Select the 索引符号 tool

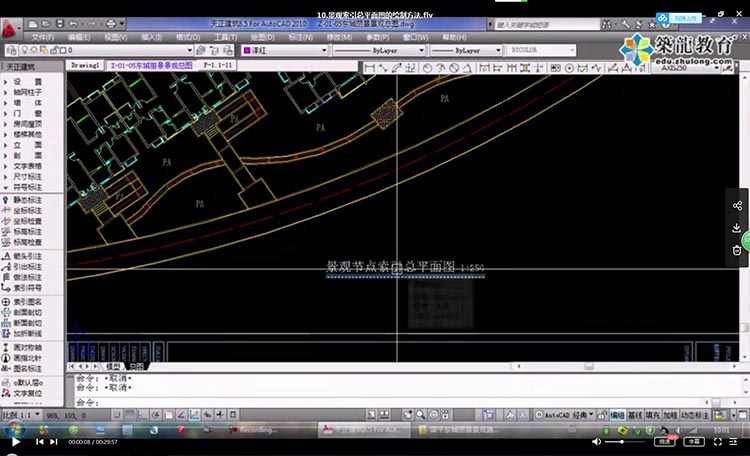coord(27,288)
